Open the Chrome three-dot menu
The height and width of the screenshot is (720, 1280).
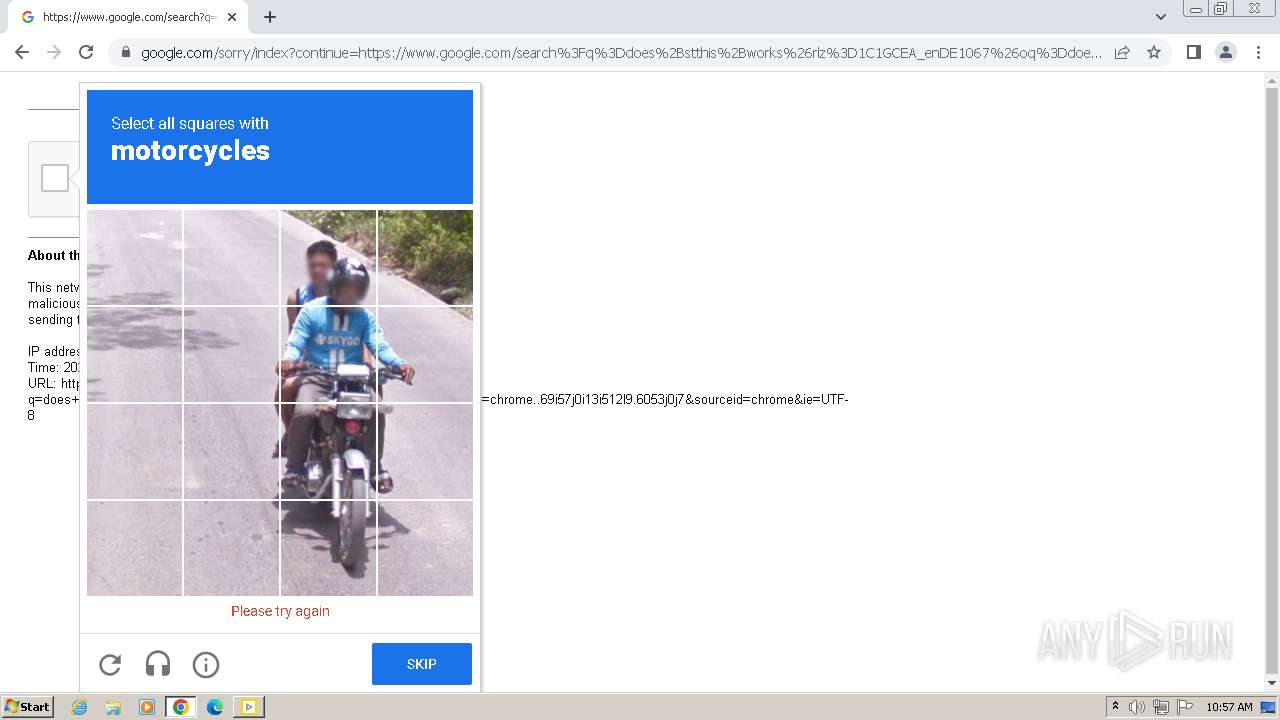1258,52
